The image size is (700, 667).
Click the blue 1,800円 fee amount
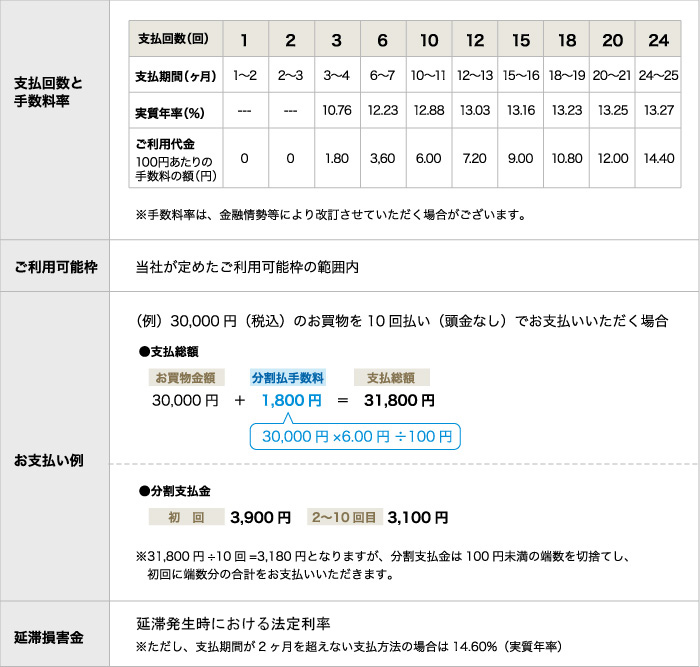coord(291,401)
